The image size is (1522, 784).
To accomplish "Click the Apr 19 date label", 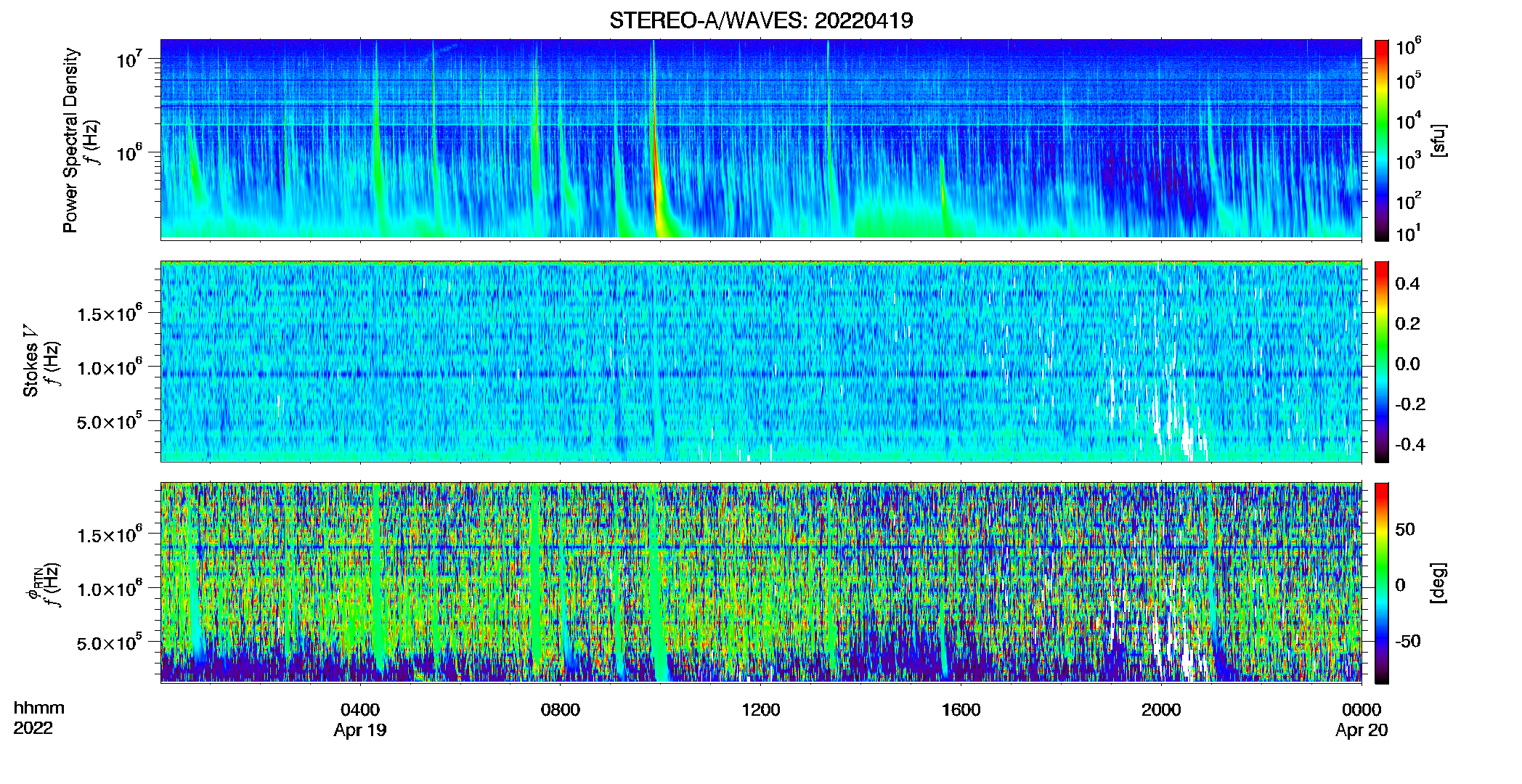I will pos(360,730).
